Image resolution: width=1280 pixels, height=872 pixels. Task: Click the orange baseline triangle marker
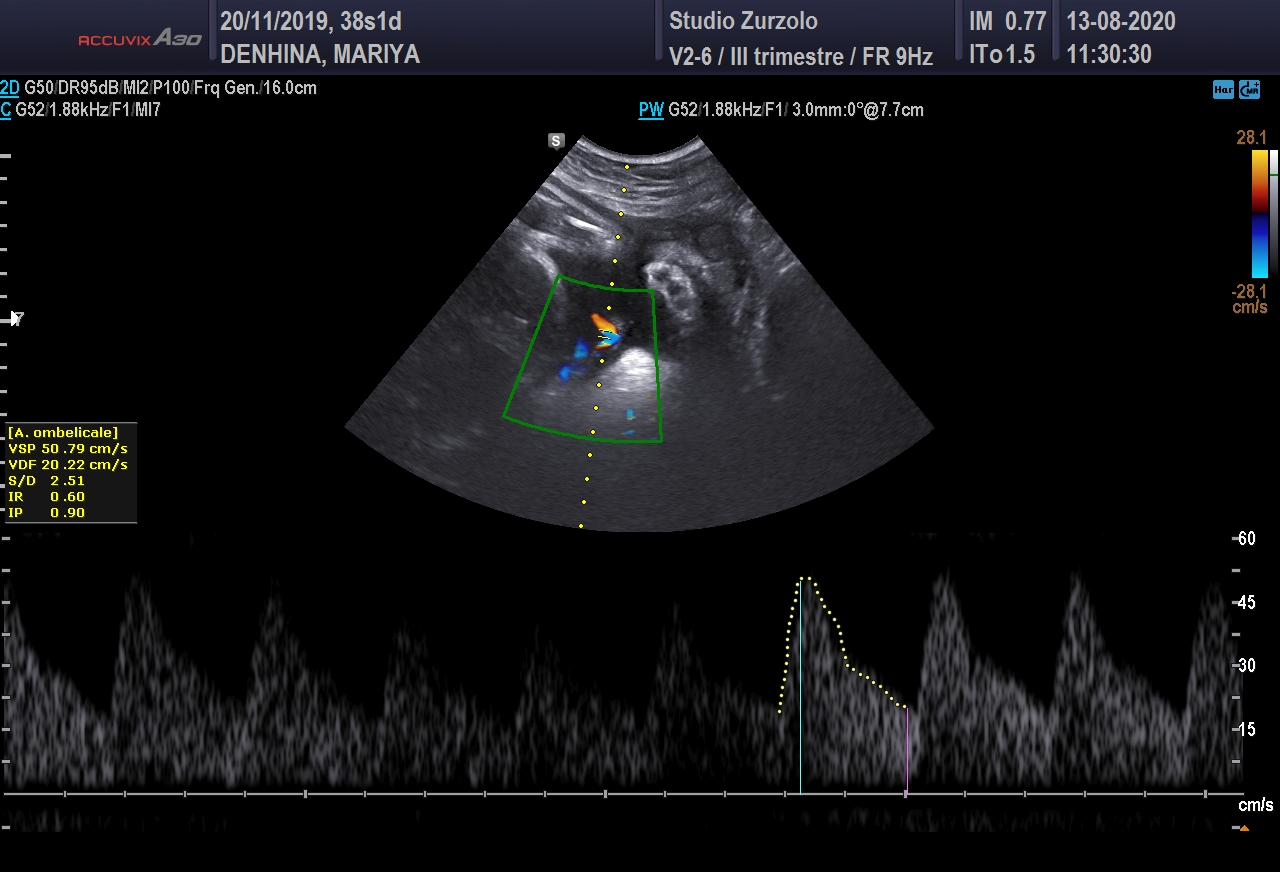pyautogui.click(x=1244, y=828)
